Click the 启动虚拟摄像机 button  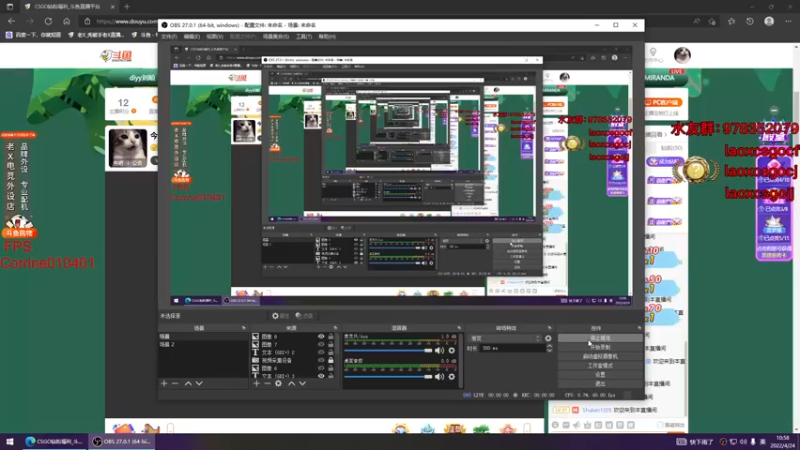click(600, 357)
